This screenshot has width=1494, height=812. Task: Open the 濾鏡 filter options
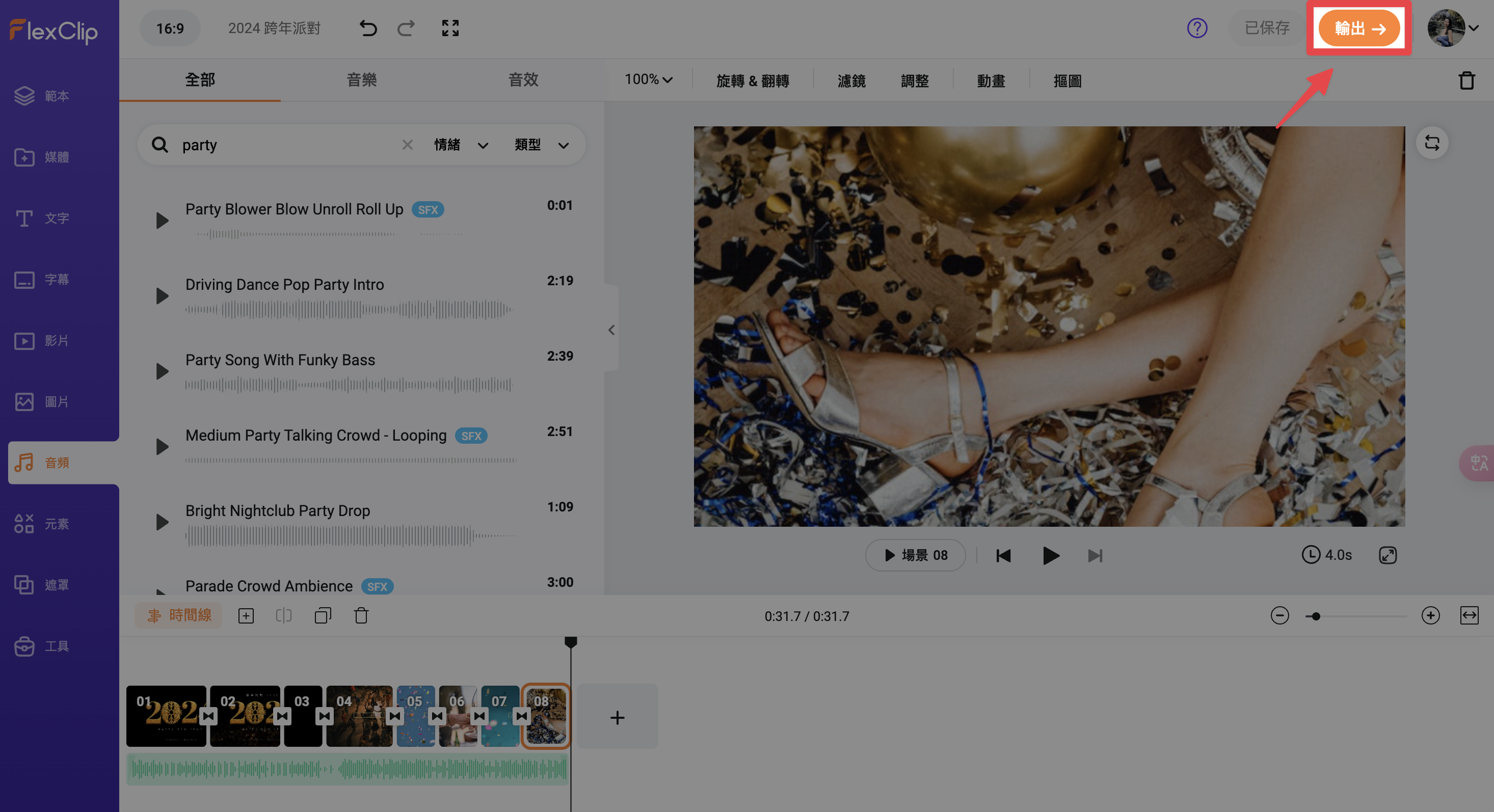click(x=851, y=80)
